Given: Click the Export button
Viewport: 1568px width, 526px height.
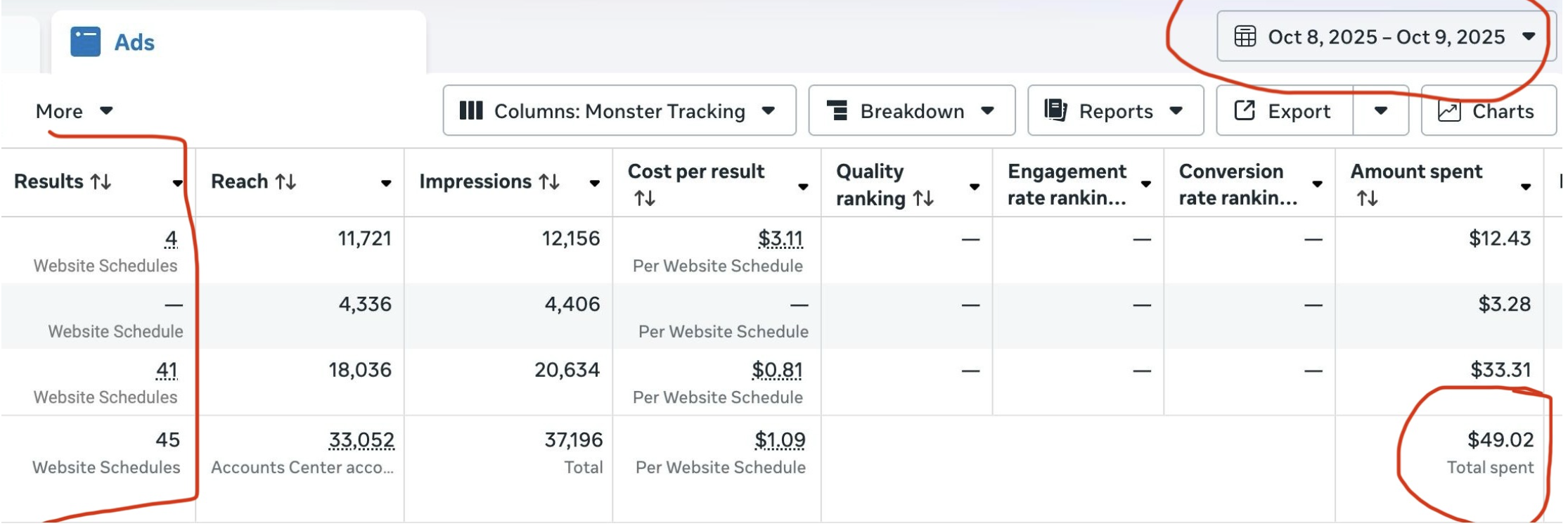Looking at the screenshot, I should click(1285, 110).
